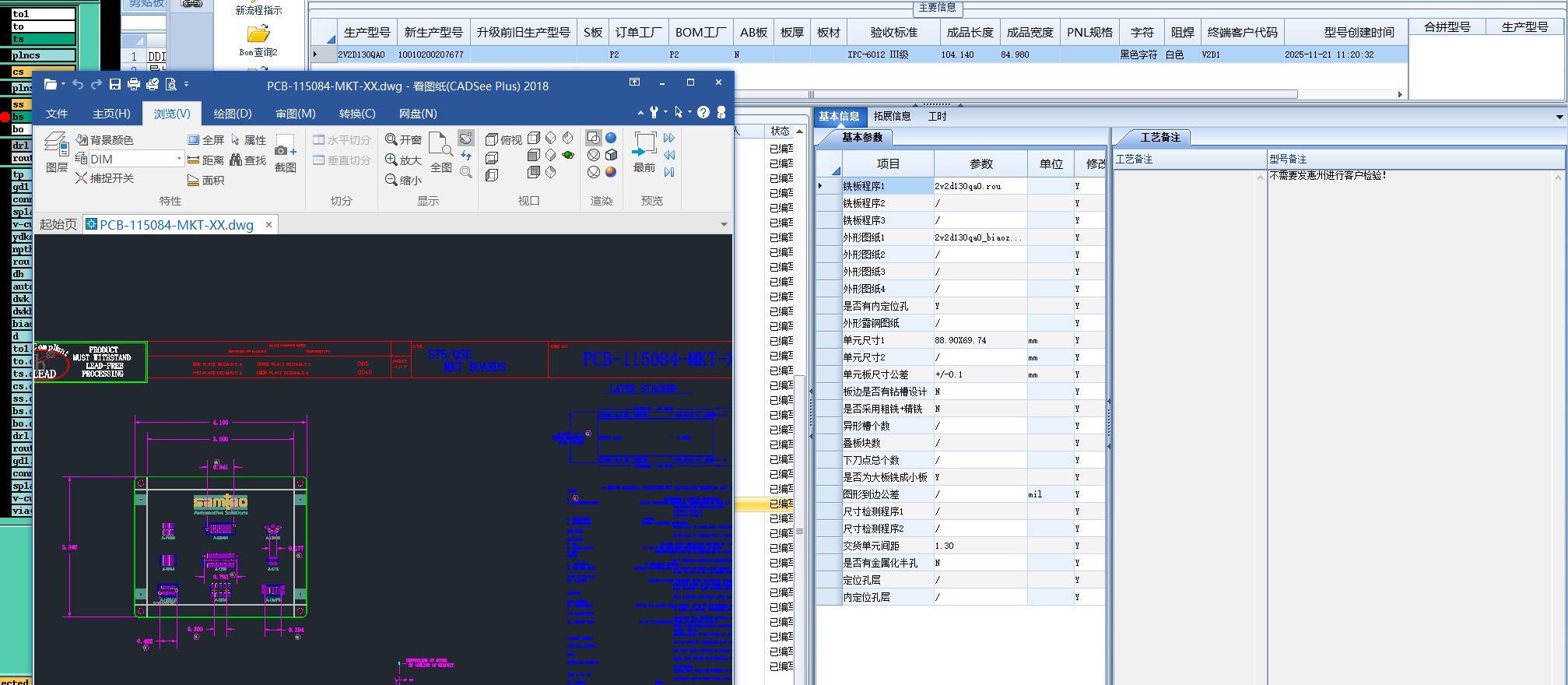Click the 验收标准 column header
Screen dimensions: 1568x685
(893, 33)
